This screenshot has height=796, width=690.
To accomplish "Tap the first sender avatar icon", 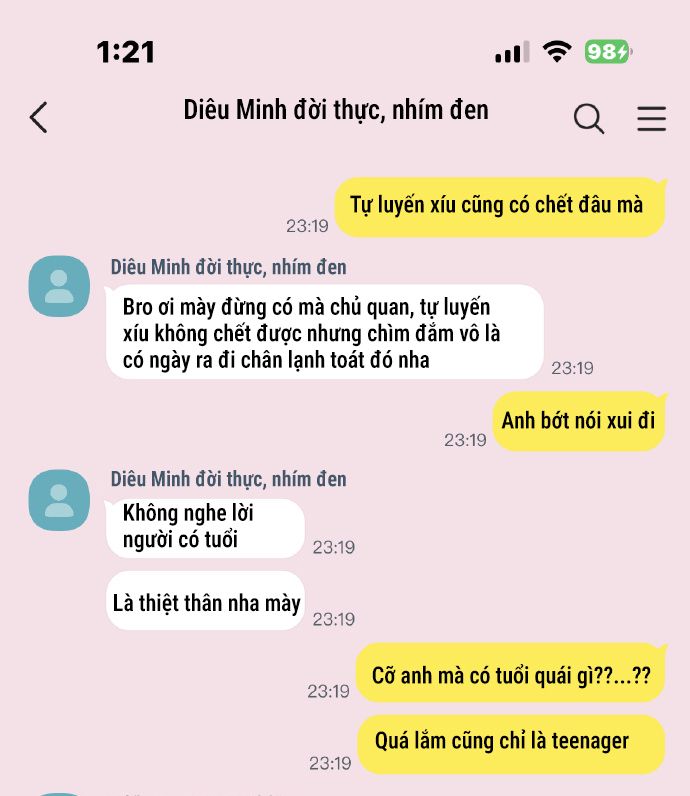I will (59, 286).
